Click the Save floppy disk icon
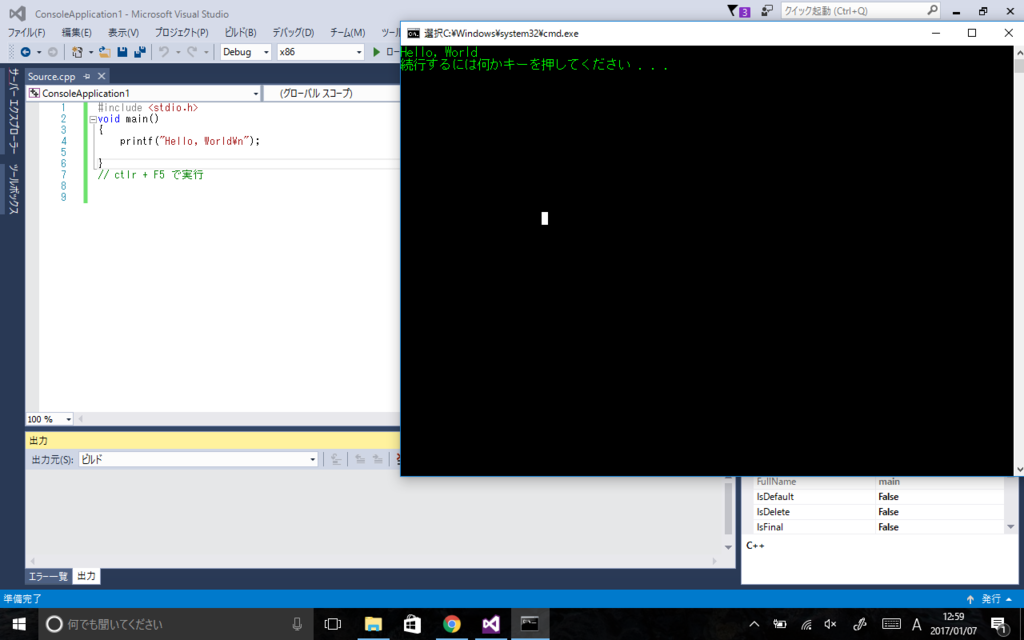Screen dimensions: 1024x640 tap(122, 52)
